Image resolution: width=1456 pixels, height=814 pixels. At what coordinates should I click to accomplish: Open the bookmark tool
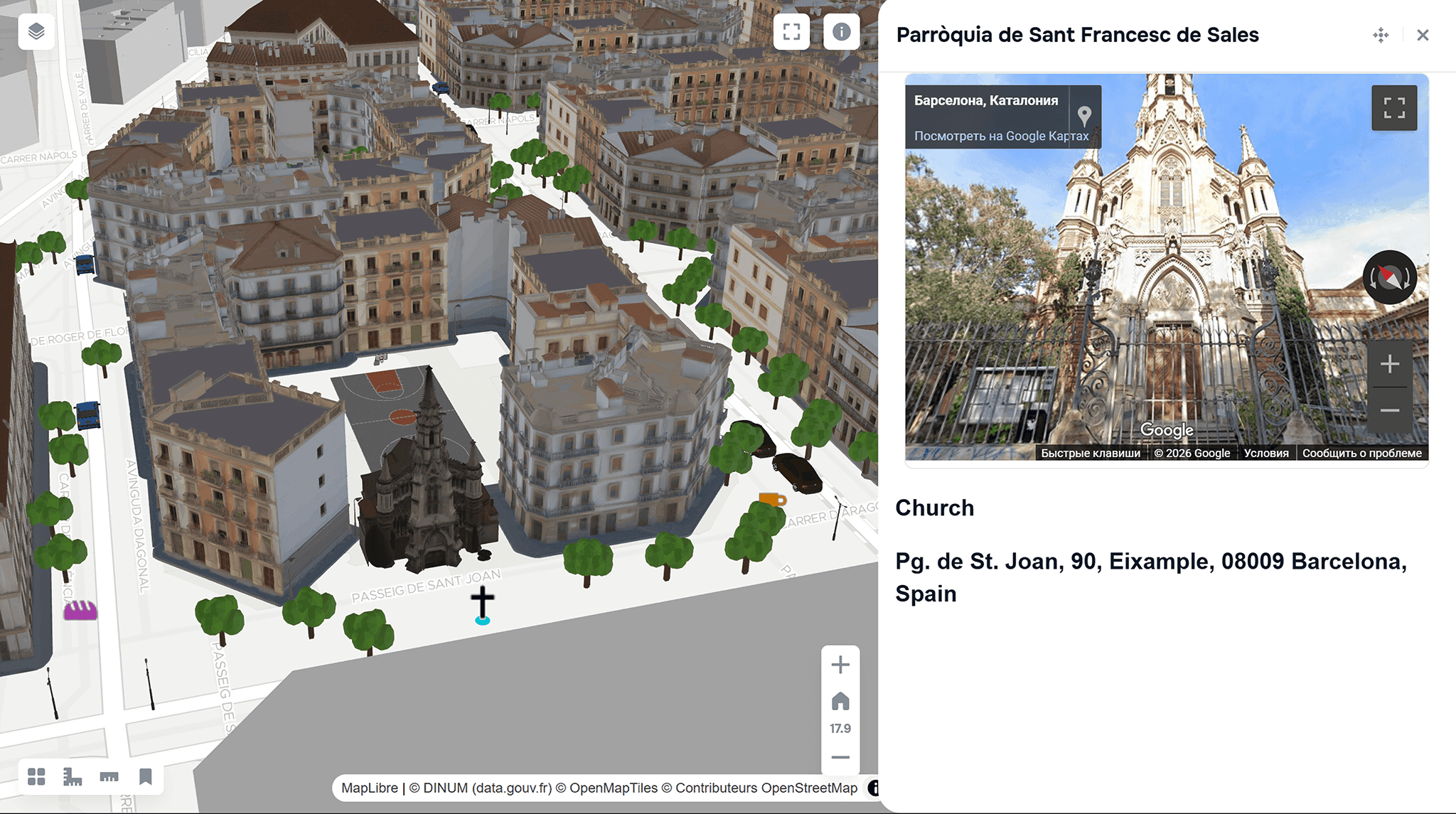pos(146,776)
